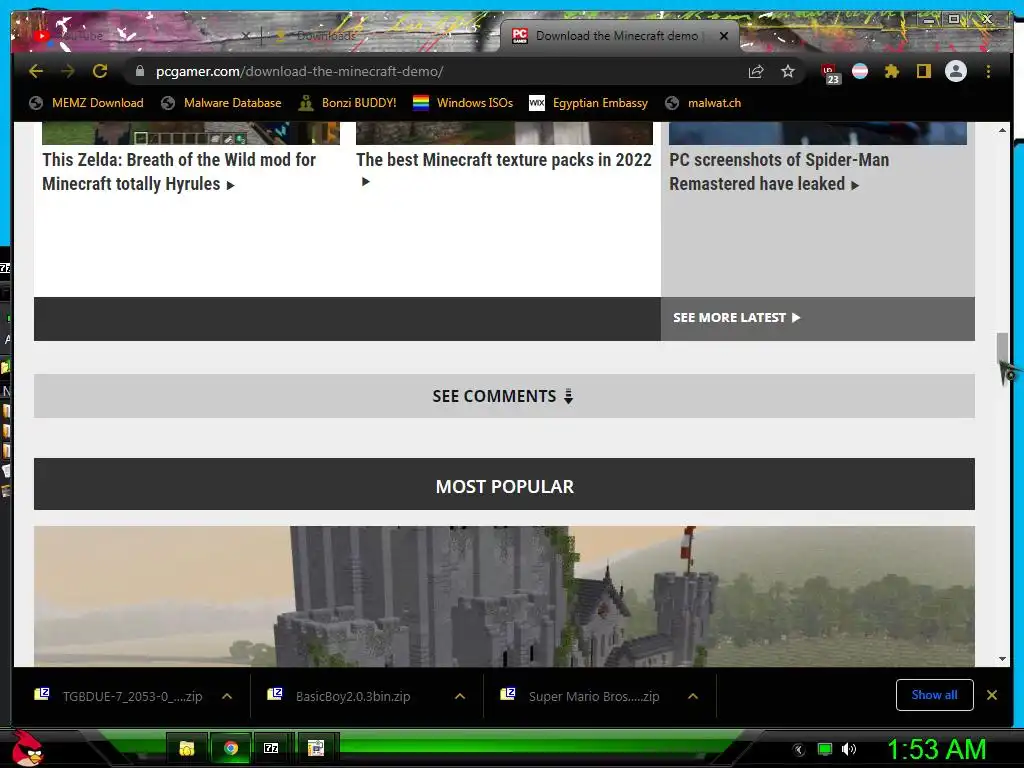Click the 1:53 AM taskbar clock
Screen dimensions: 1024x768
tap(936, 750)
